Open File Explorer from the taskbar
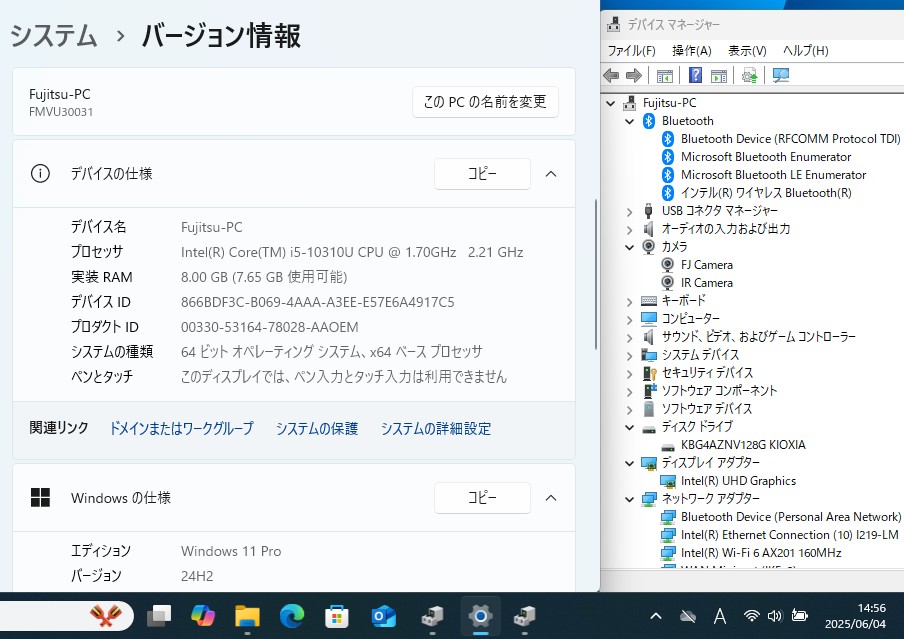 pos(247,617)
